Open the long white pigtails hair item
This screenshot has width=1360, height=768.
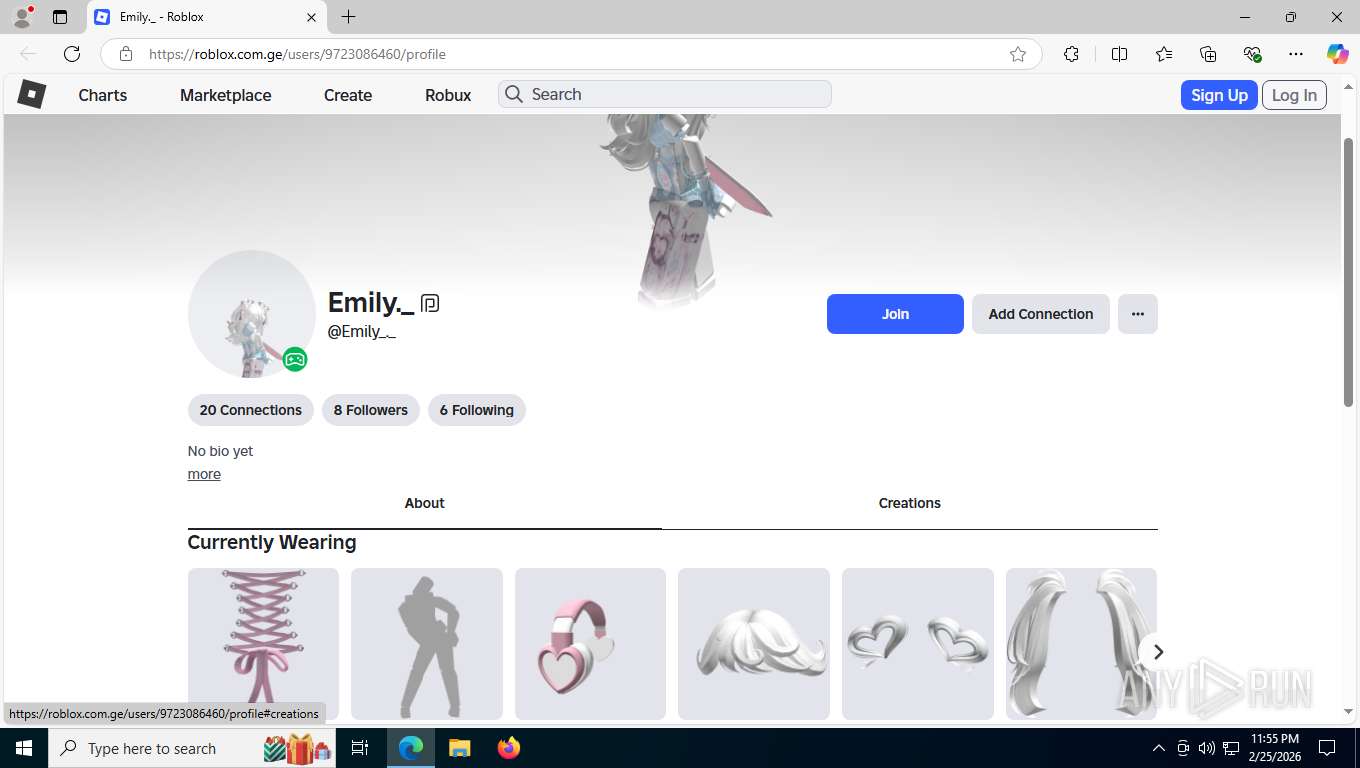coord(1081,644)
